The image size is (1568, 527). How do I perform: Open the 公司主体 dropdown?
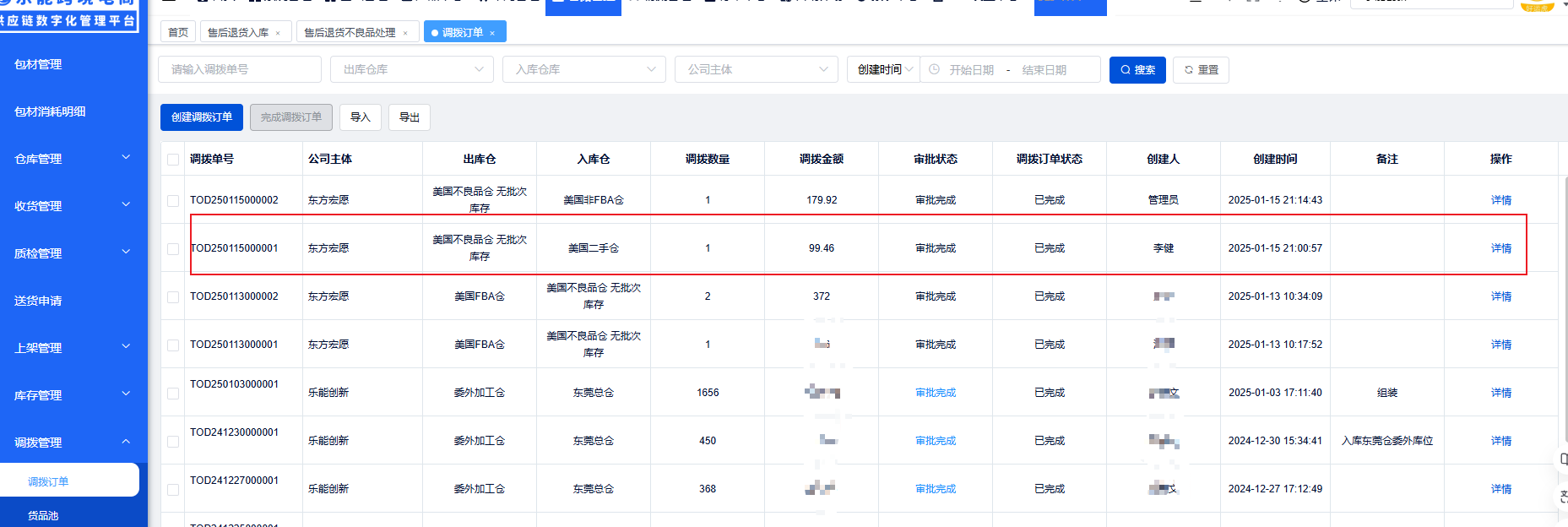[x=756, y=70]
